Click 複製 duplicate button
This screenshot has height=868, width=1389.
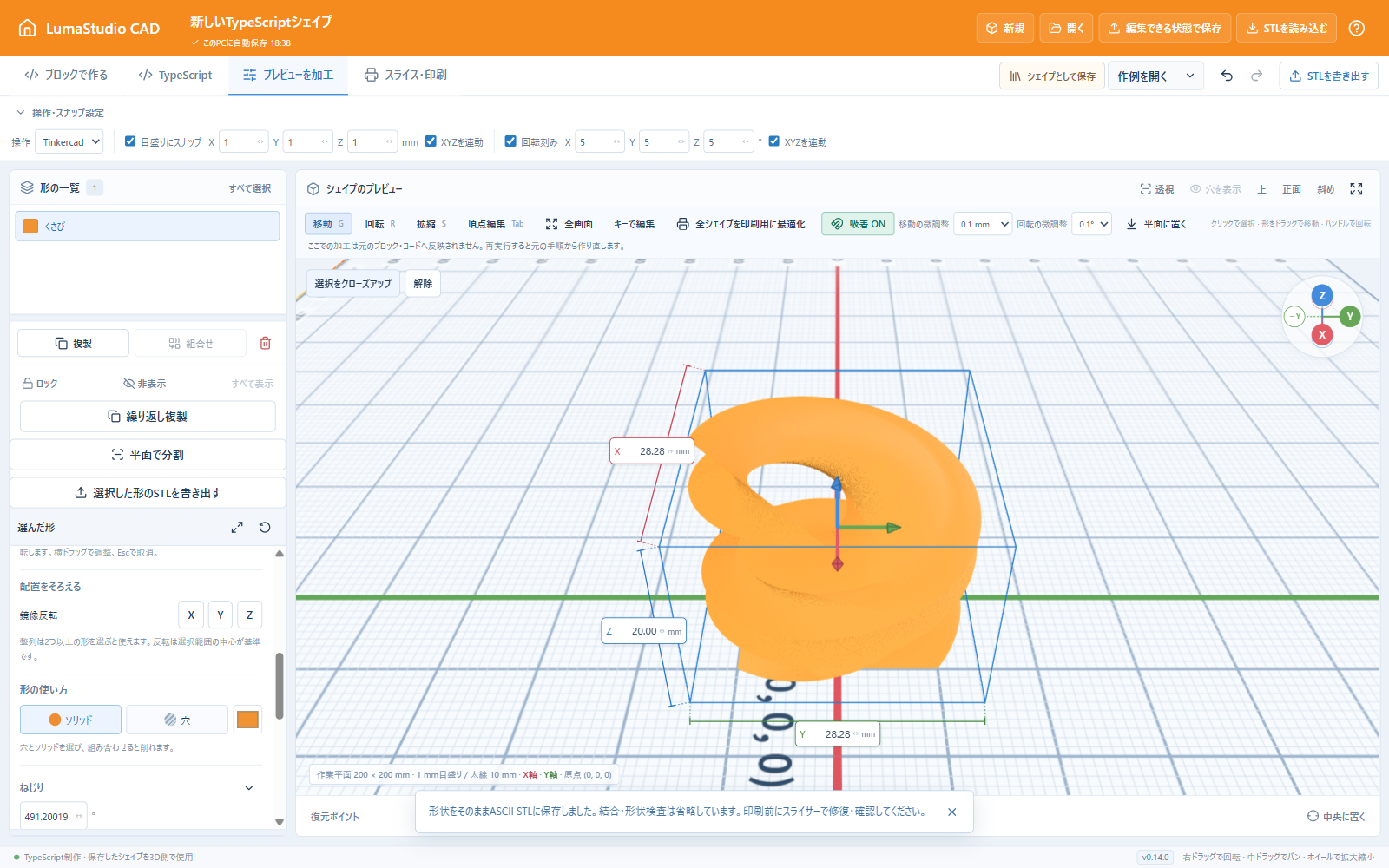click(73, 343)
